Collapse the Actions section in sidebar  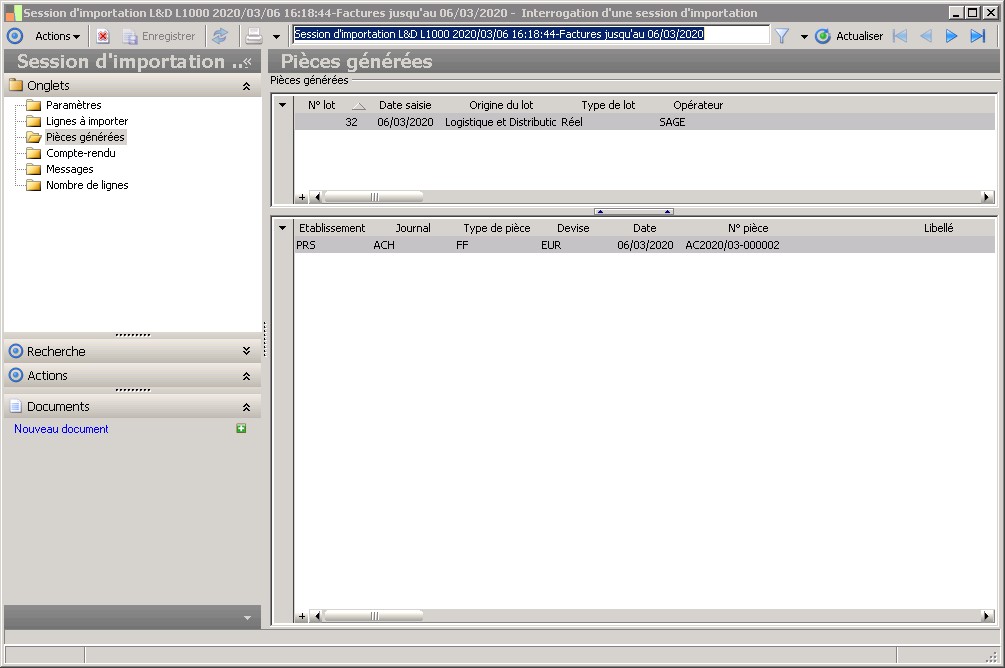[246, 376]
